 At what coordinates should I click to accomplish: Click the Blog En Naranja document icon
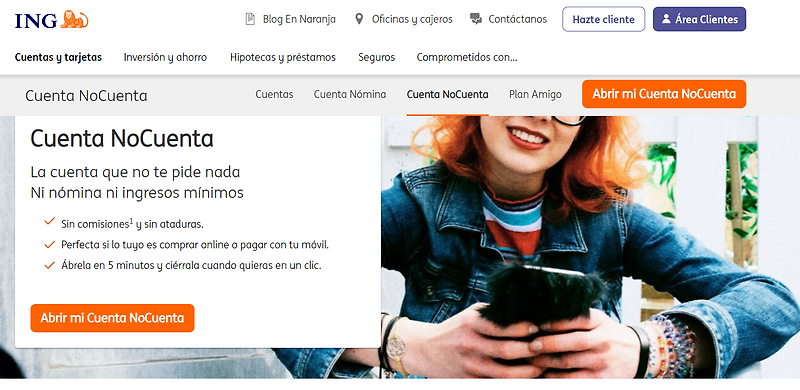pos(250,19)
